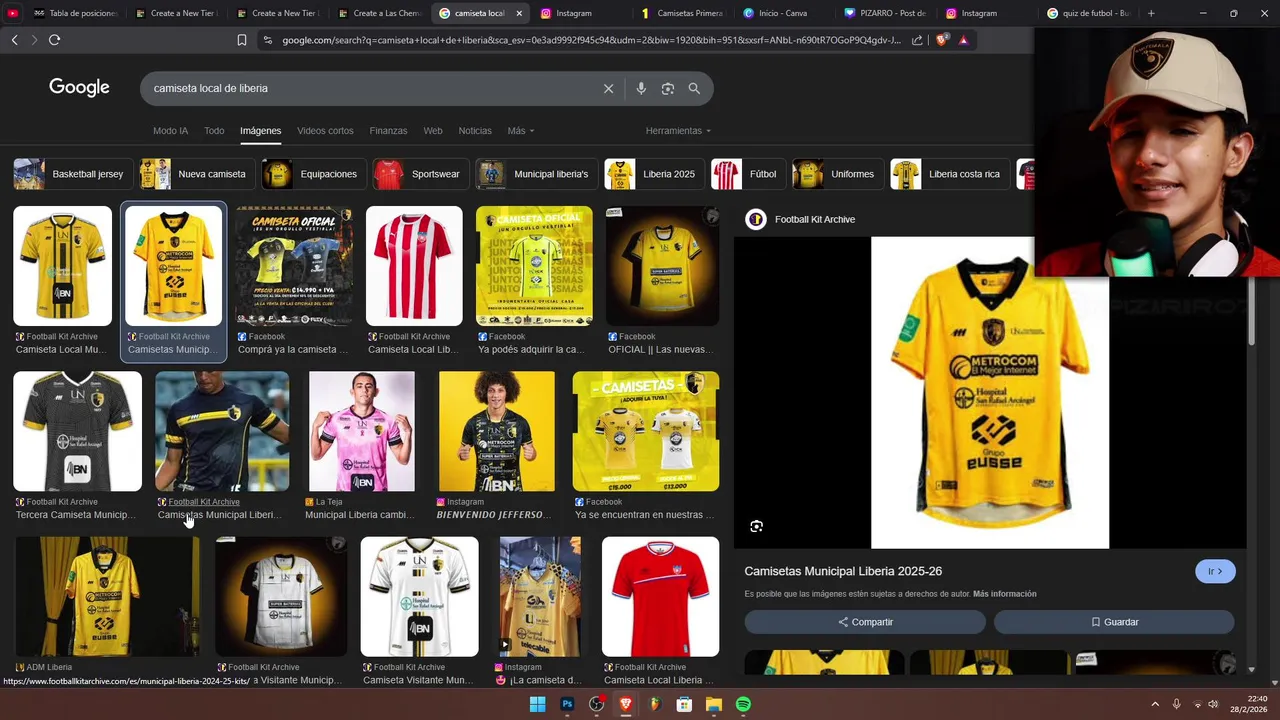Screen dimensions: 1280x720
Task: Open Finanzas results tab
Action: pyautogui.click(x=388, y=131)
